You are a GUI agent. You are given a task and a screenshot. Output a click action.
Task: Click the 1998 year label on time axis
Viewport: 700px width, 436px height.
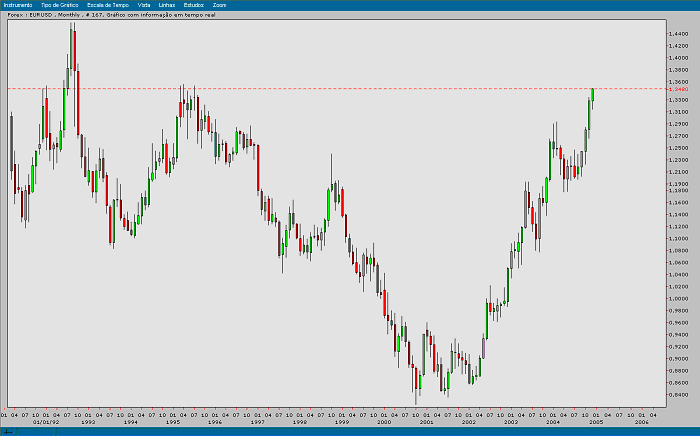300,422
